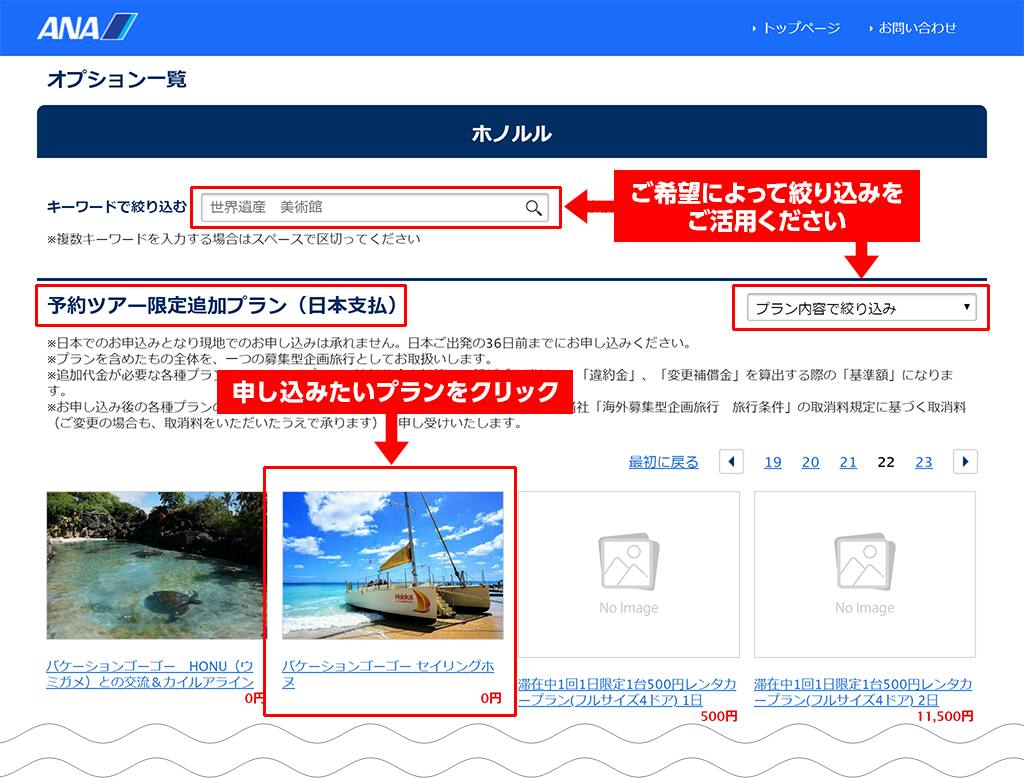The image size is (1024, 778).
Task: Jump to page 21
Action: point(848,462)
